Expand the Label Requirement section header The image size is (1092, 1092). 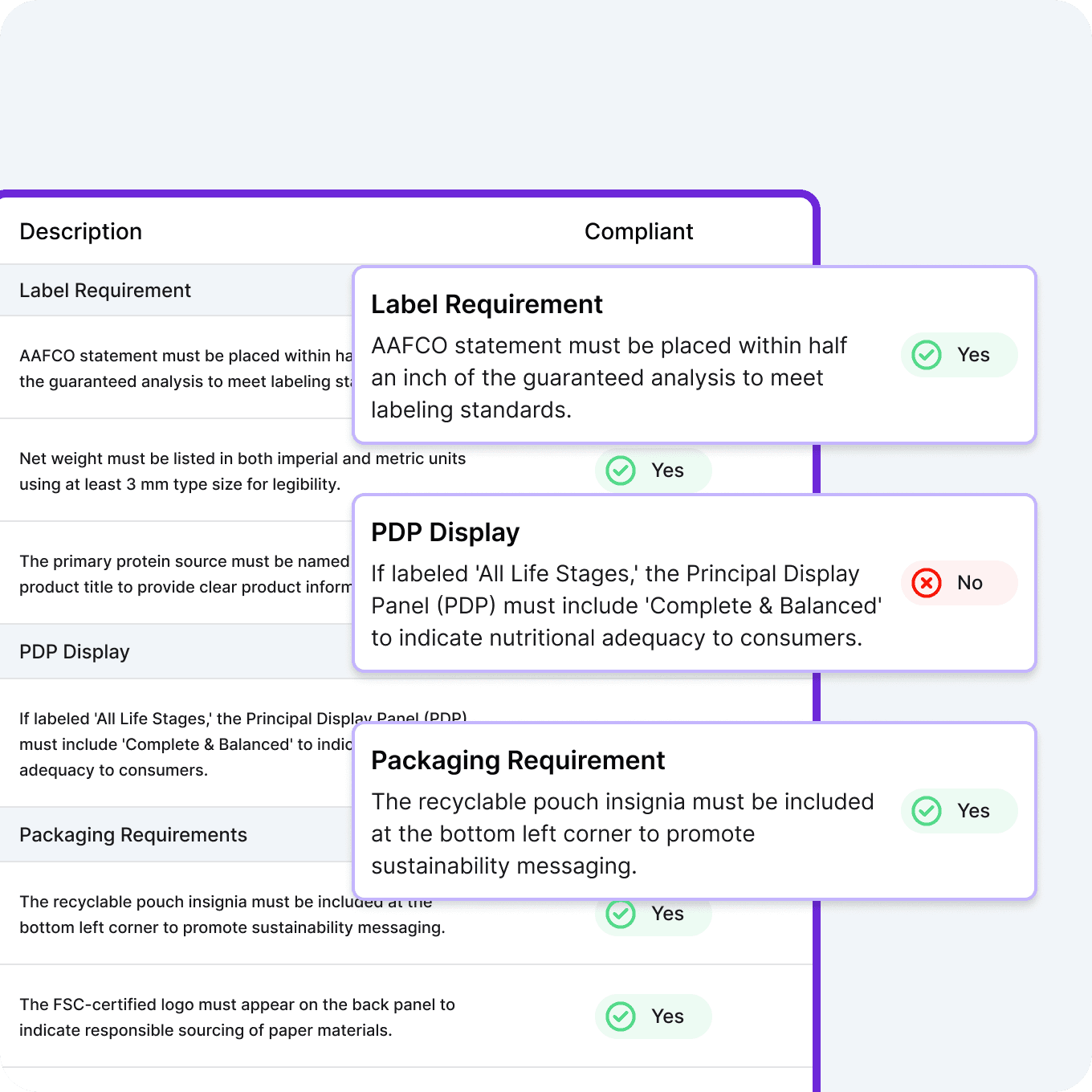pos(105,290)
